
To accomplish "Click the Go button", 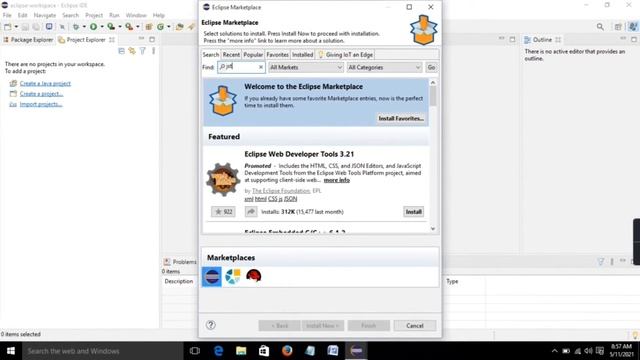I will click(x=431, y=67).
